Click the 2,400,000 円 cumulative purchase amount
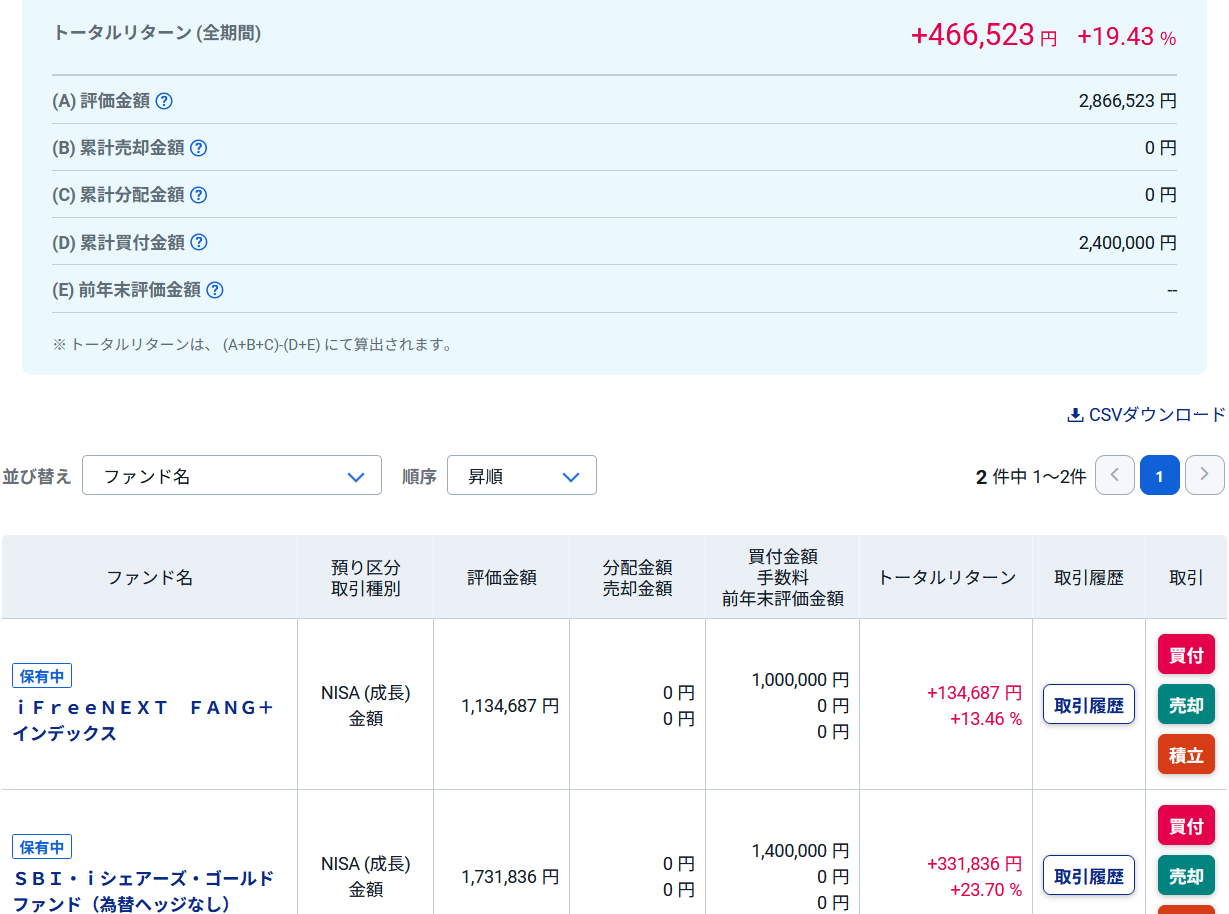Image resolution: width=1229 pixels, height=914 pixels. [x=1128, y=242]
